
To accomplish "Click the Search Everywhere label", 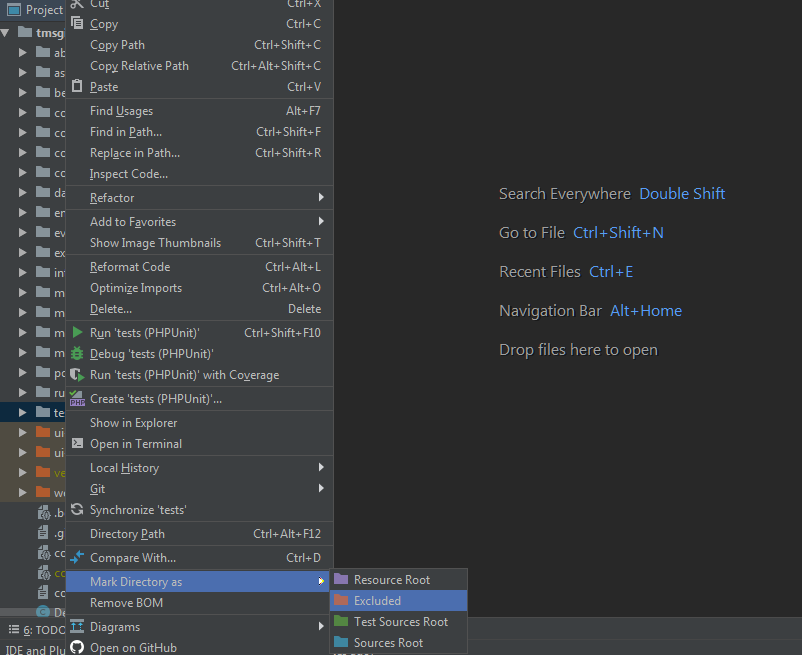I will (x=565, y=194).
